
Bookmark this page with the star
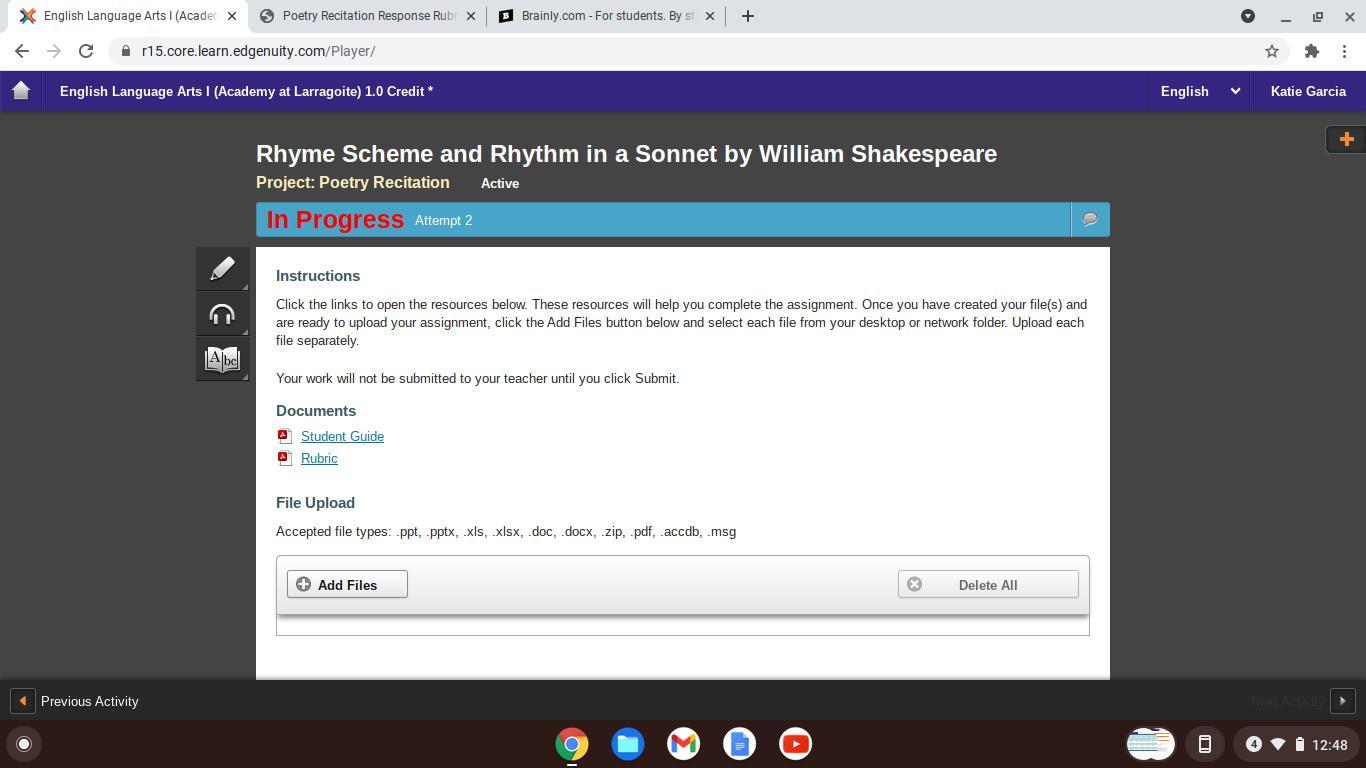coord(1272,51)
